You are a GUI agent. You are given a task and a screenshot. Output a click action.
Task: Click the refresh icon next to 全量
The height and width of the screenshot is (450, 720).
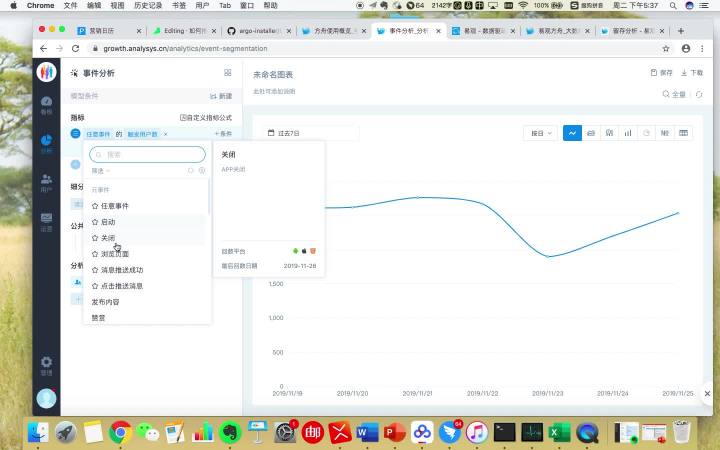(699, 94)
